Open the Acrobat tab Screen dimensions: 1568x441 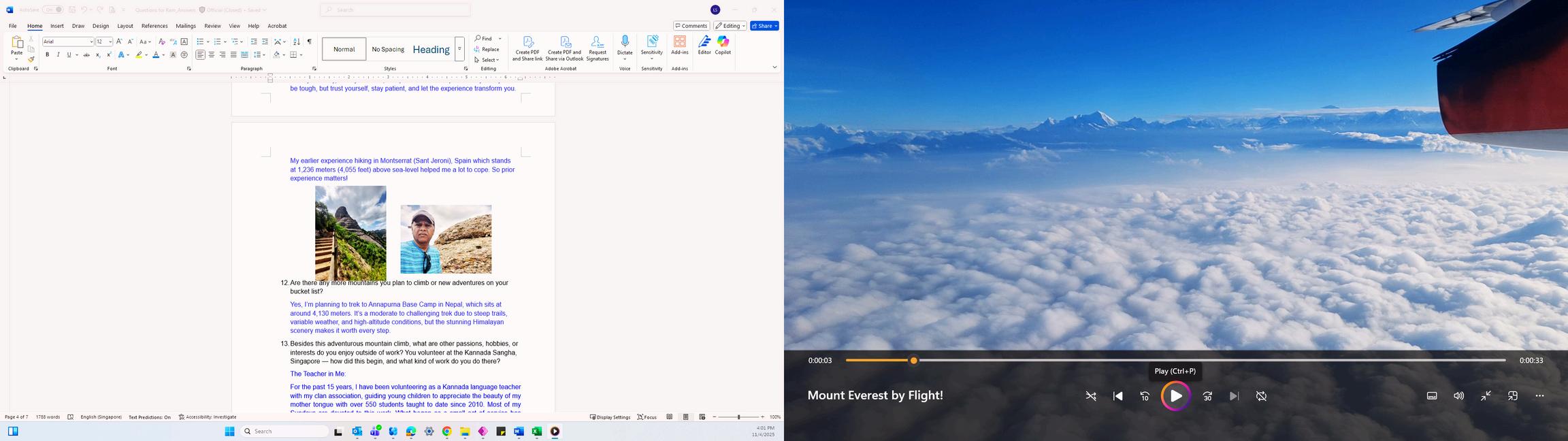tap(277, 26)
